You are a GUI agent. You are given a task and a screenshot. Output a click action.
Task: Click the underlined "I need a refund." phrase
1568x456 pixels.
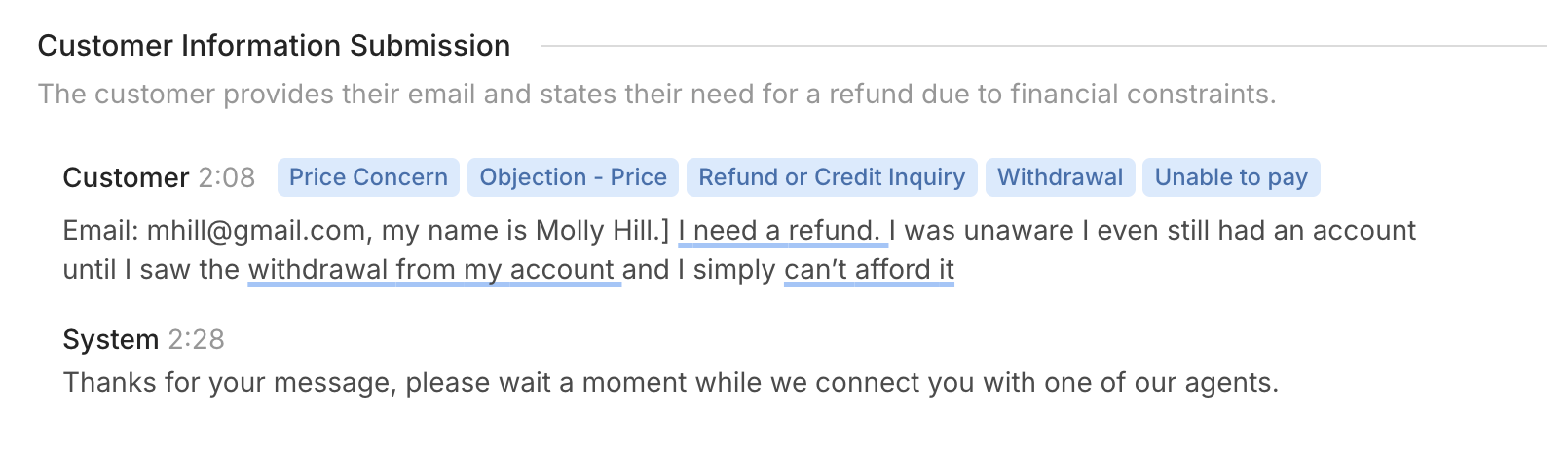click(x=782, y=231)
